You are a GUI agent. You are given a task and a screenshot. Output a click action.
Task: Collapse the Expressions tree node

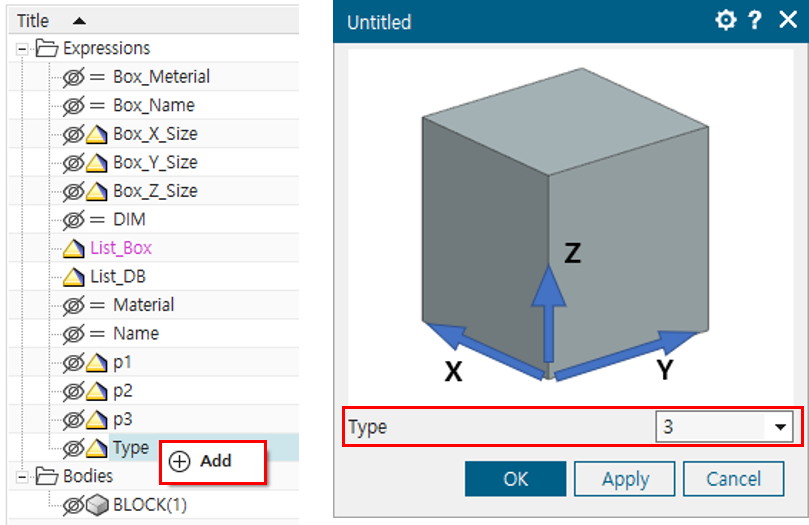(x=22, y=48)
